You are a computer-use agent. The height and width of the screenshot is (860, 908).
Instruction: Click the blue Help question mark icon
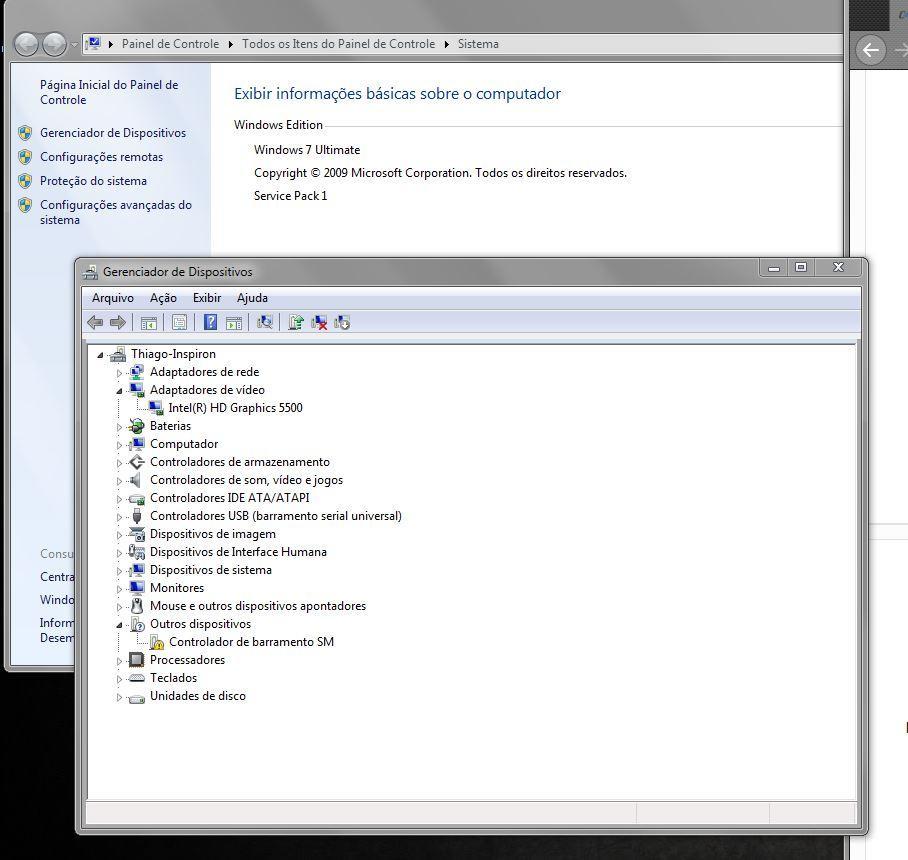click(210, 322)
